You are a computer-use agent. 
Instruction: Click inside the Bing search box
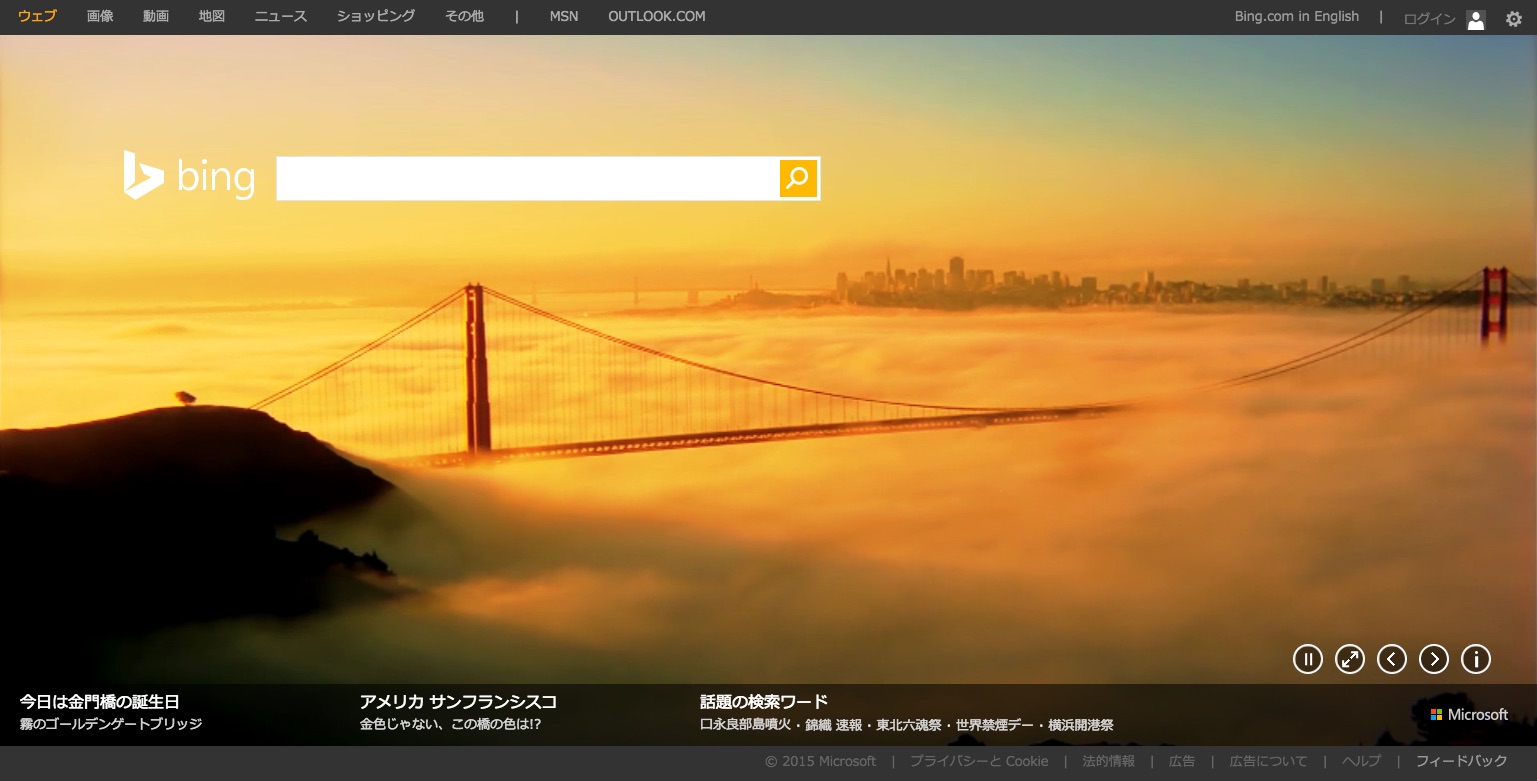tap(527, 179)
